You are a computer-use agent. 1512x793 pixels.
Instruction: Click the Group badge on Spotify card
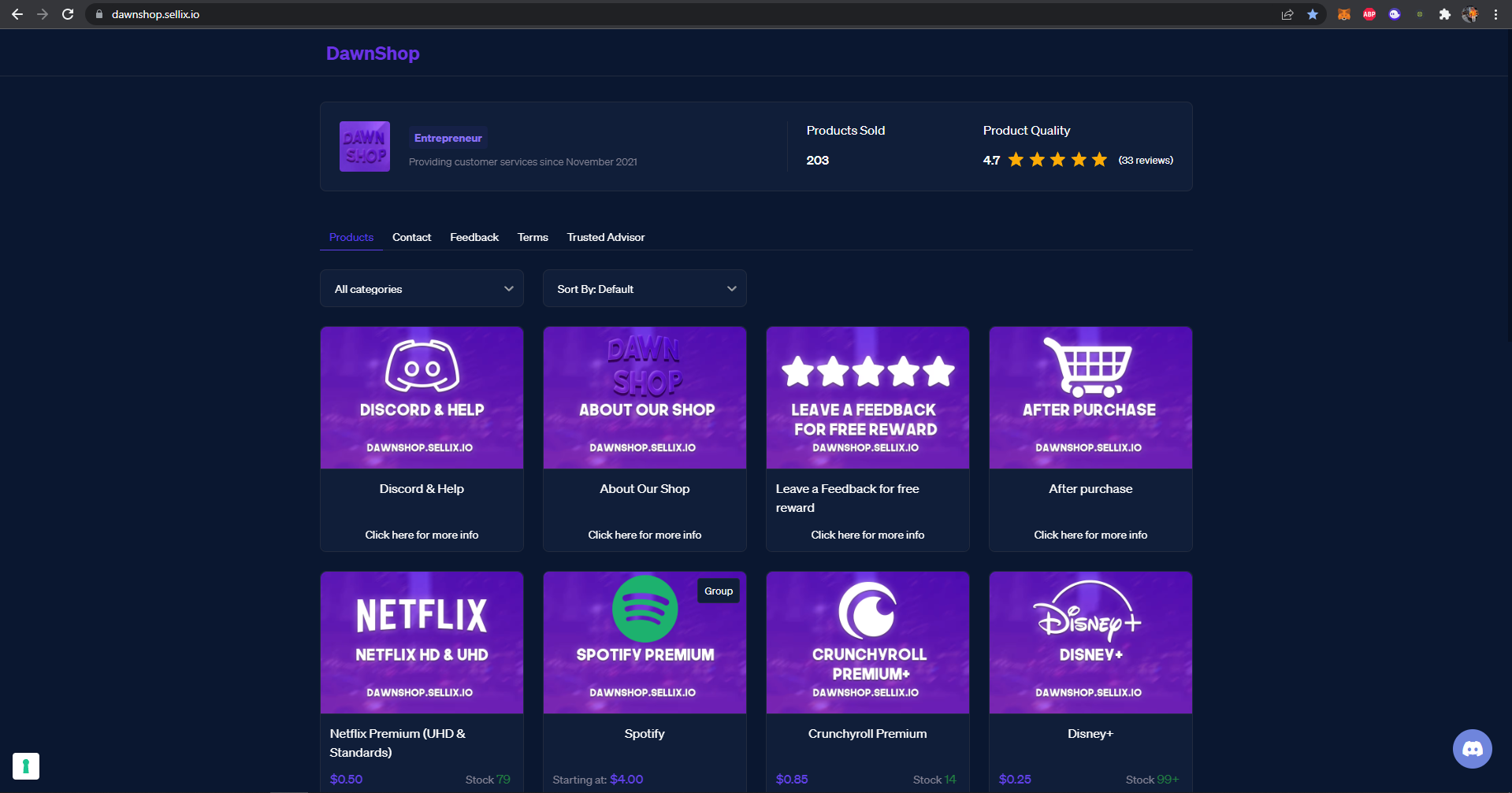tap(719, 591)
